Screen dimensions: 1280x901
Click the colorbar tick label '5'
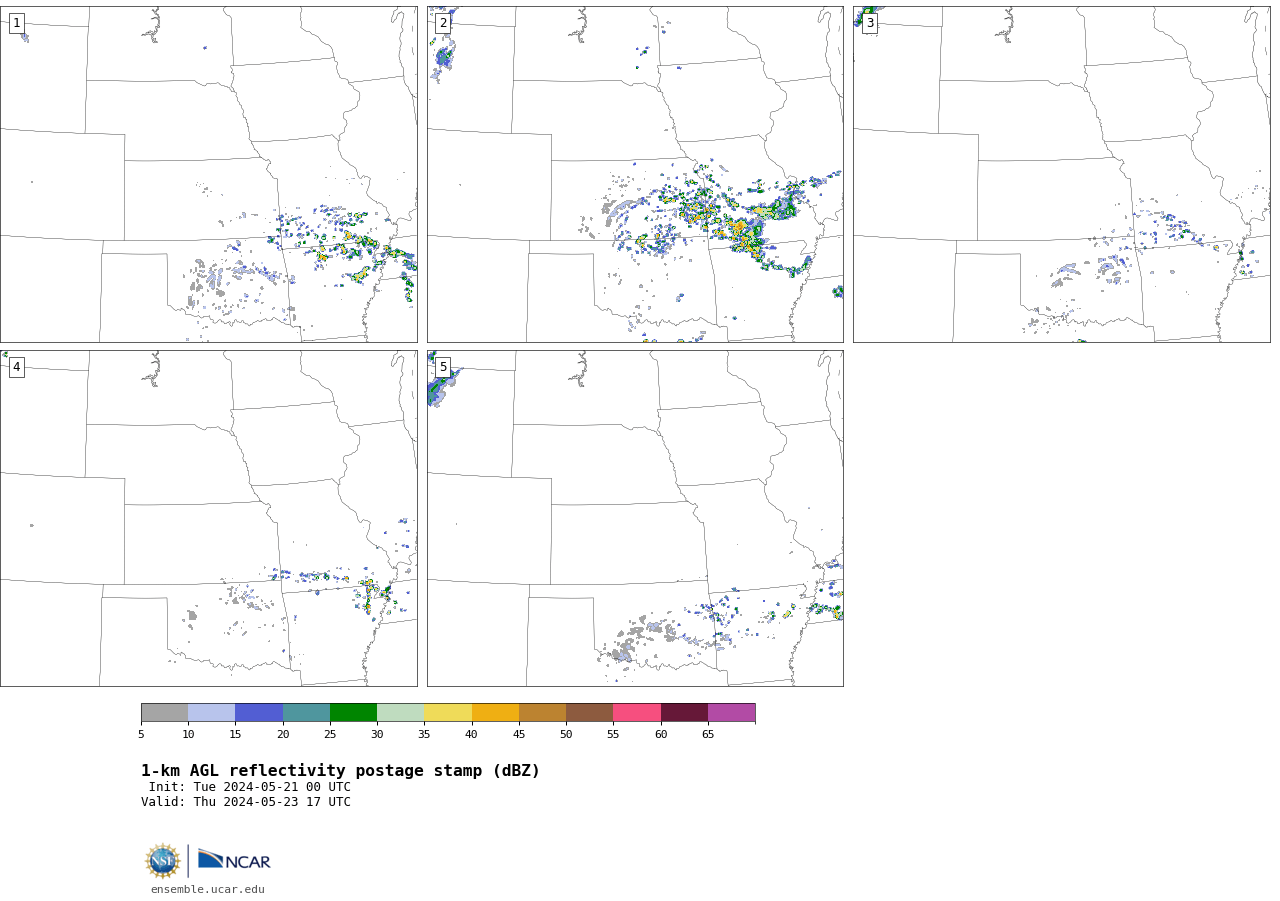pos(141,735)
